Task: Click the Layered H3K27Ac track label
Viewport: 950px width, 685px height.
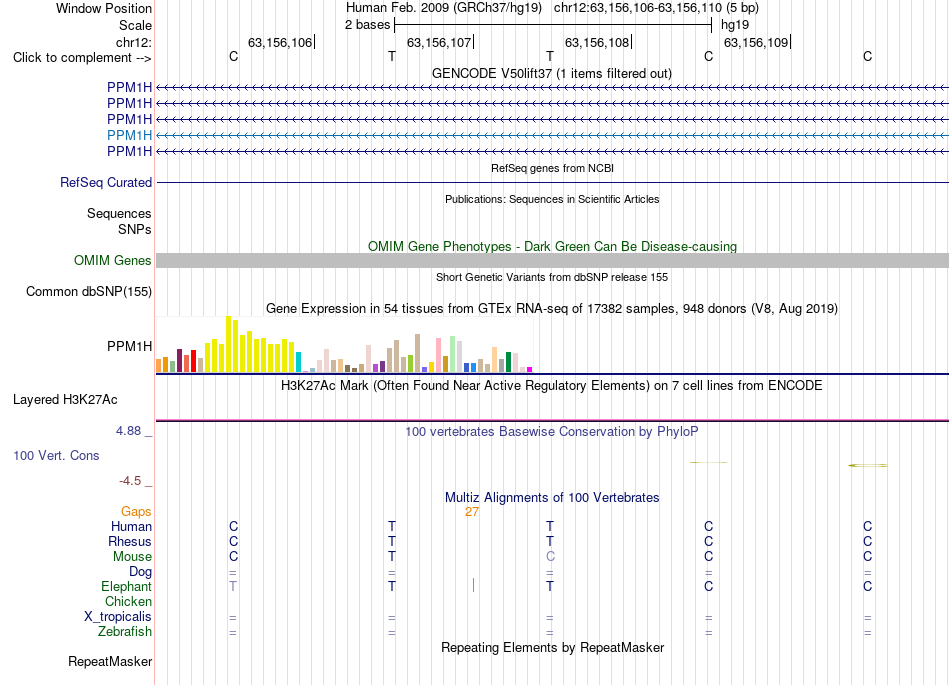Action: point(65,400)
